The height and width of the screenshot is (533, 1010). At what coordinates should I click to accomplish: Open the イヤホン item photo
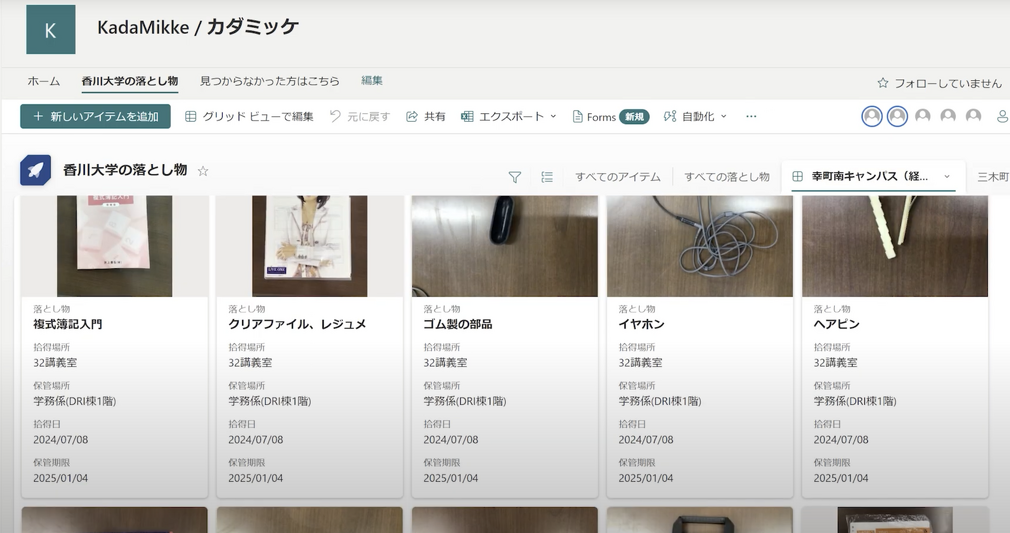click(x=699, y=245)
